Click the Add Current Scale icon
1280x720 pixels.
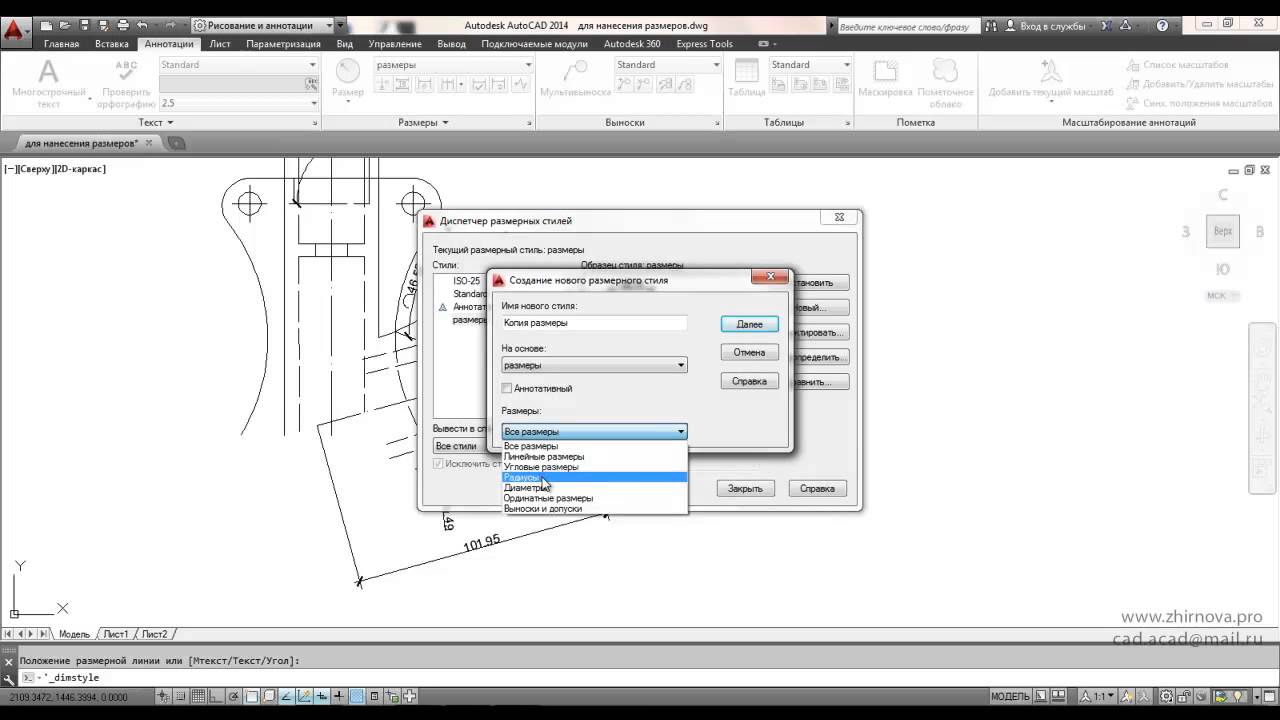[x=1050, y=72]
